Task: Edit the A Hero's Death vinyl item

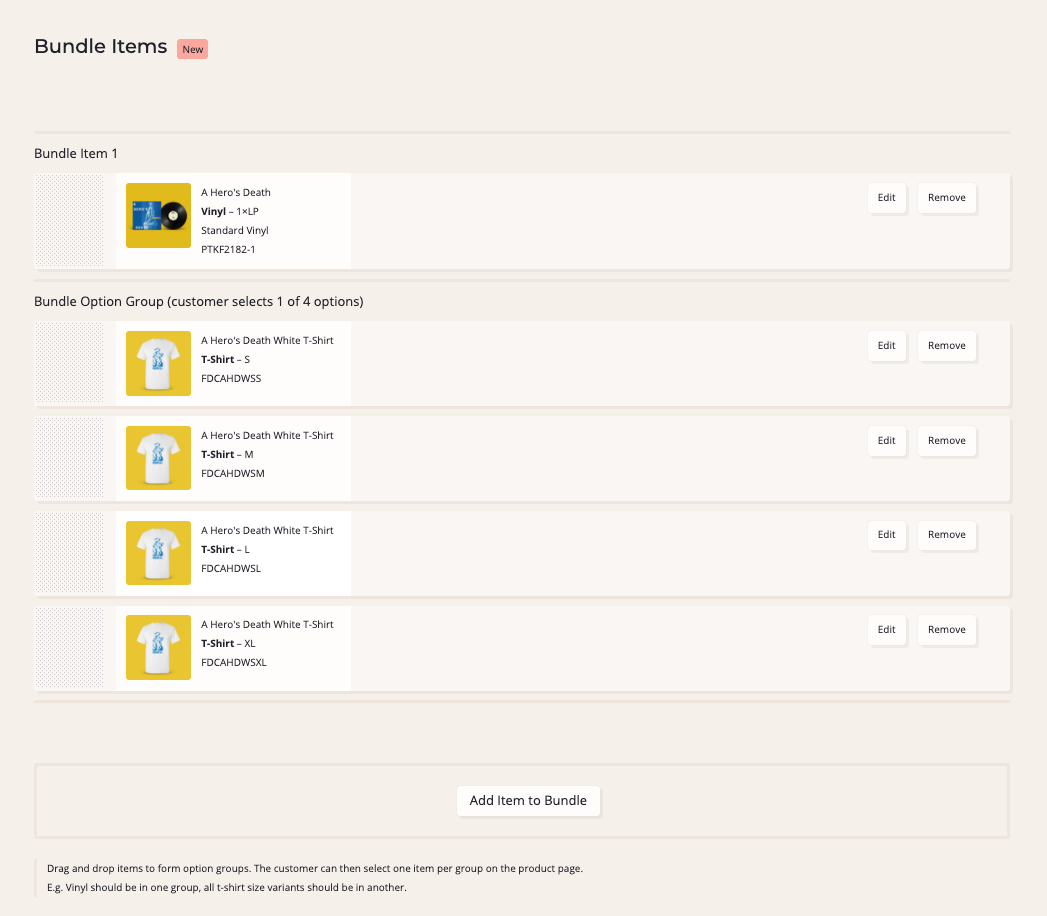Action: [x=886, y=198]
